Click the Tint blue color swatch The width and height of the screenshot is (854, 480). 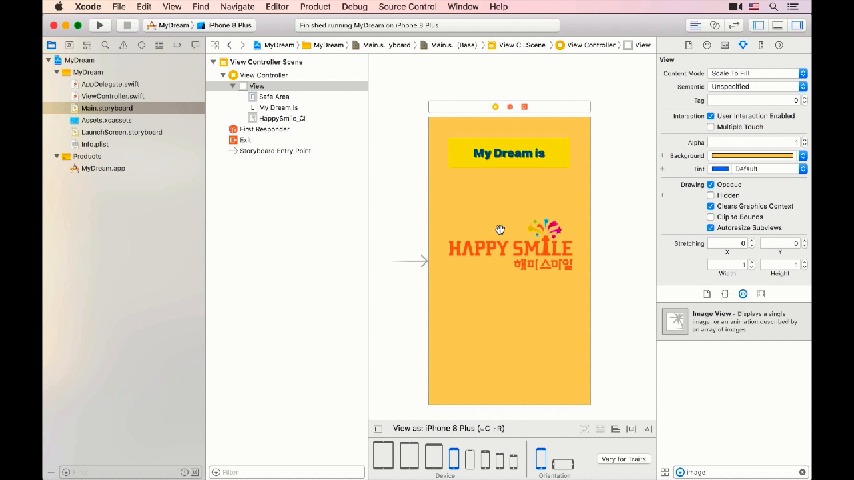pos(720,169)
